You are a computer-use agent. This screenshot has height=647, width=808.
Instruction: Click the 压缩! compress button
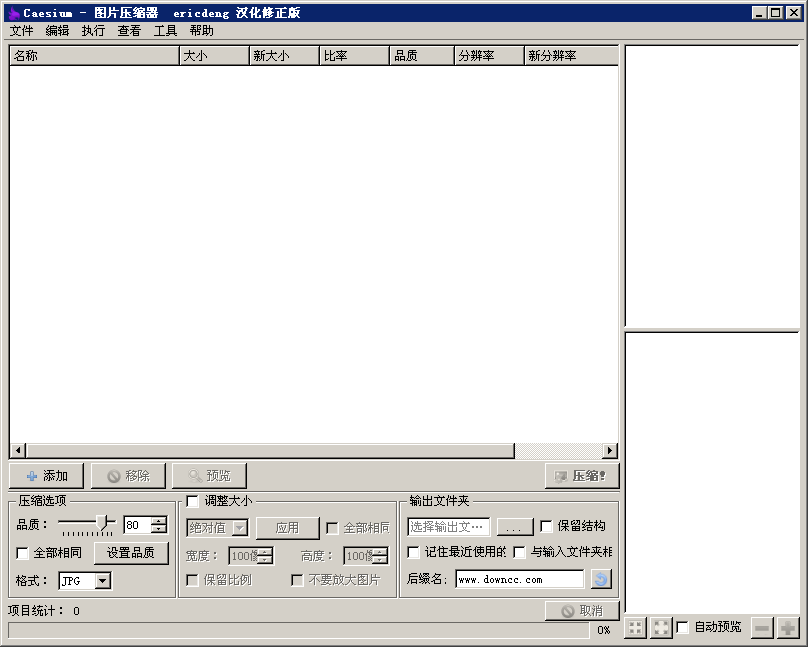[581, 476]
